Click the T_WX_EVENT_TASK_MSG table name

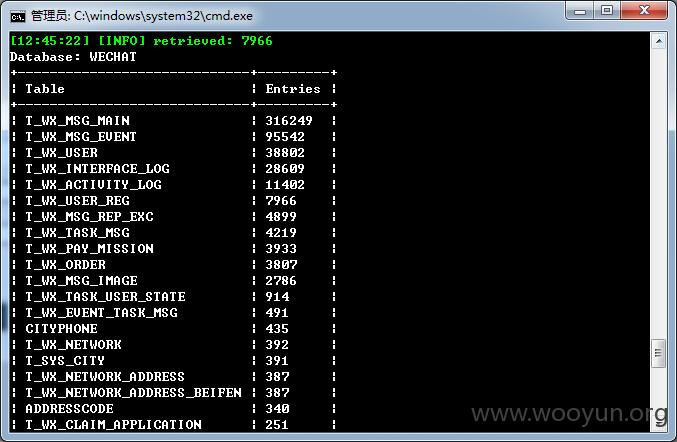coord(101,313)
